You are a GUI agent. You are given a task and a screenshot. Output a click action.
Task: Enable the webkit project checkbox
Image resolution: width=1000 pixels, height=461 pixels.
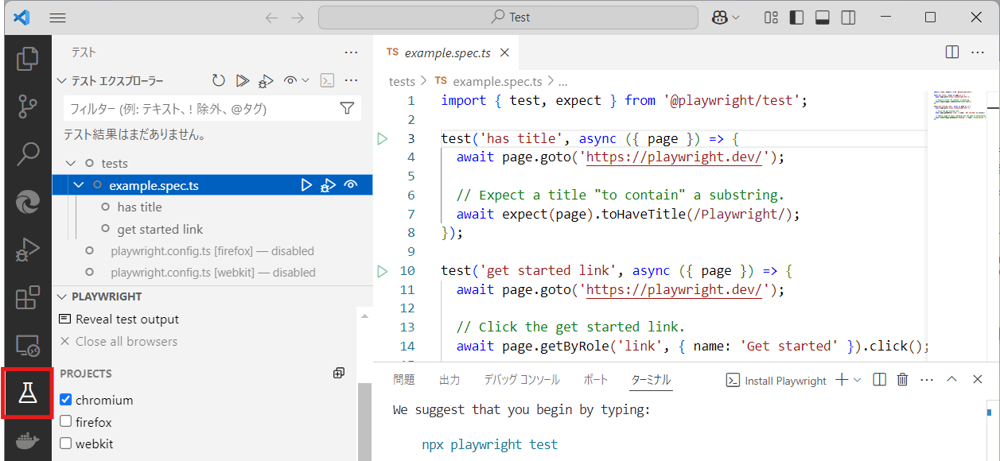tap(65, 443)
